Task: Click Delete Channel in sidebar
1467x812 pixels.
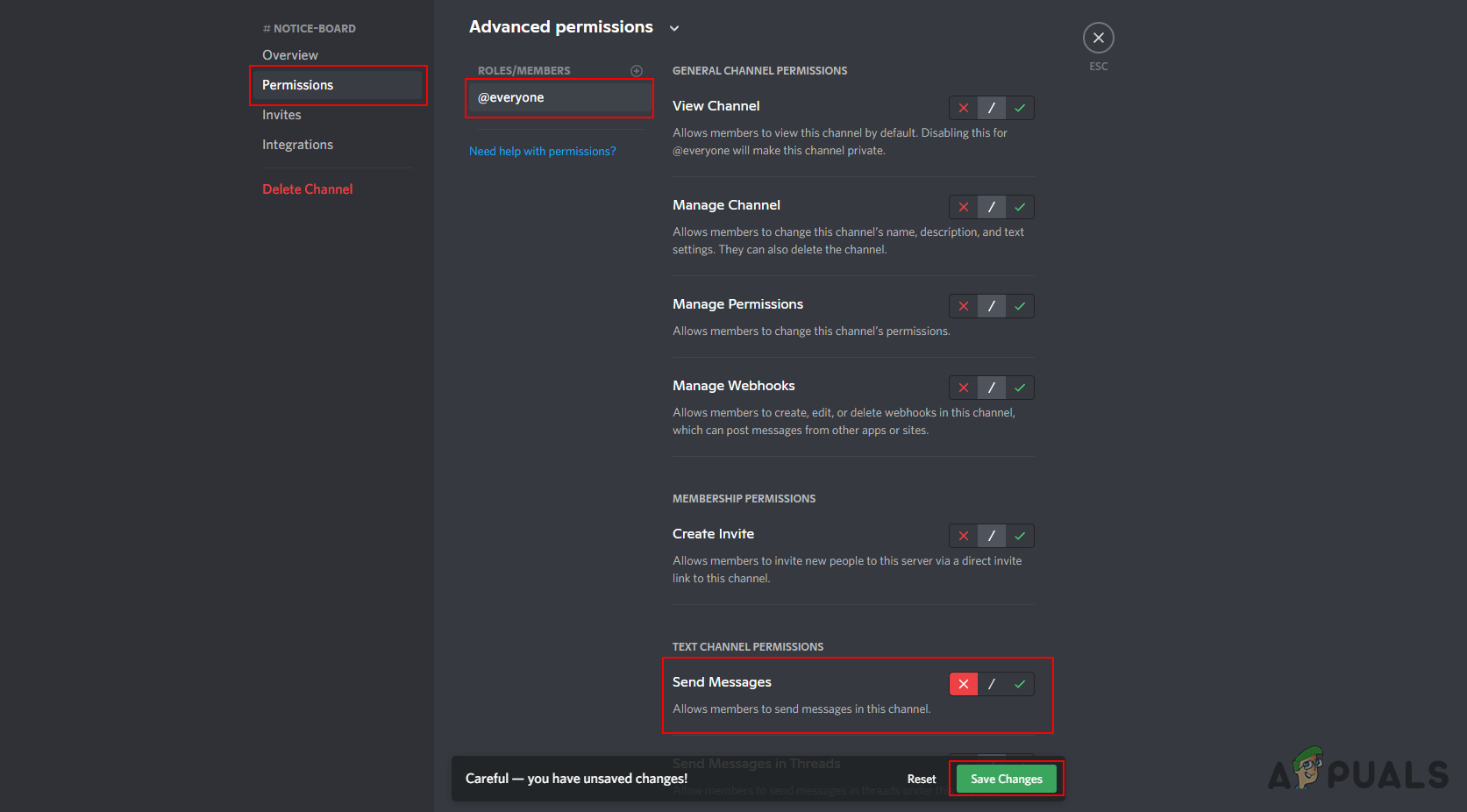Action: [x=307, y=189]
